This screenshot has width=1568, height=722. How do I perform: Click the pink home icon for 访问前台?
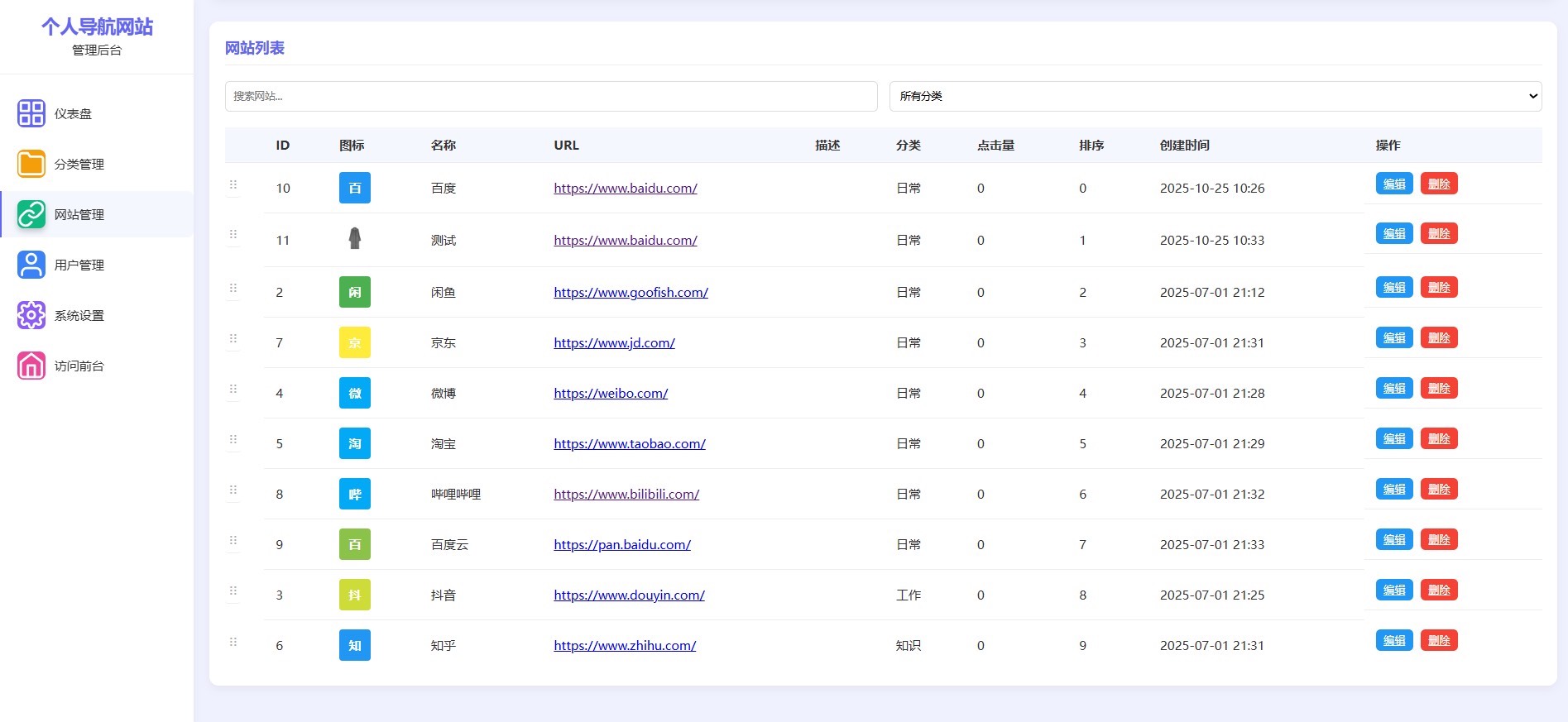click(31, 366)
